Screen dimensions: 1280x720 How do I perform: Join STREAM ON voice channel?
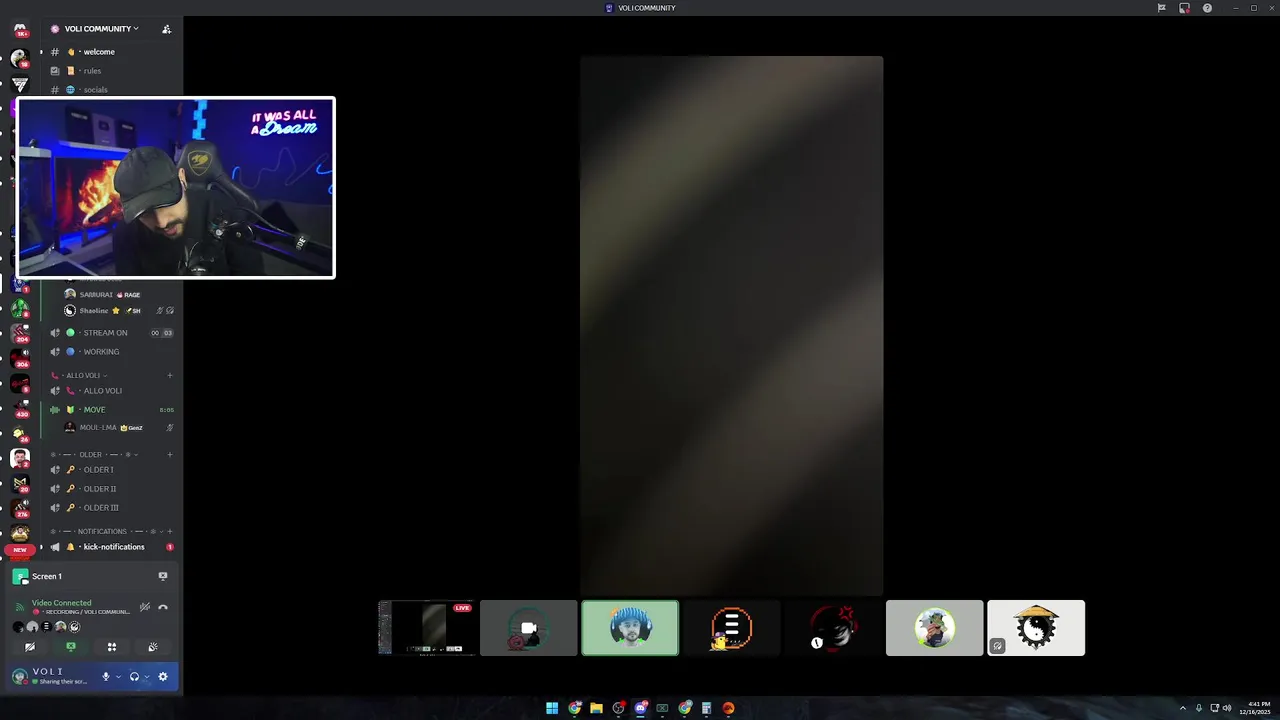click(111, 333)
